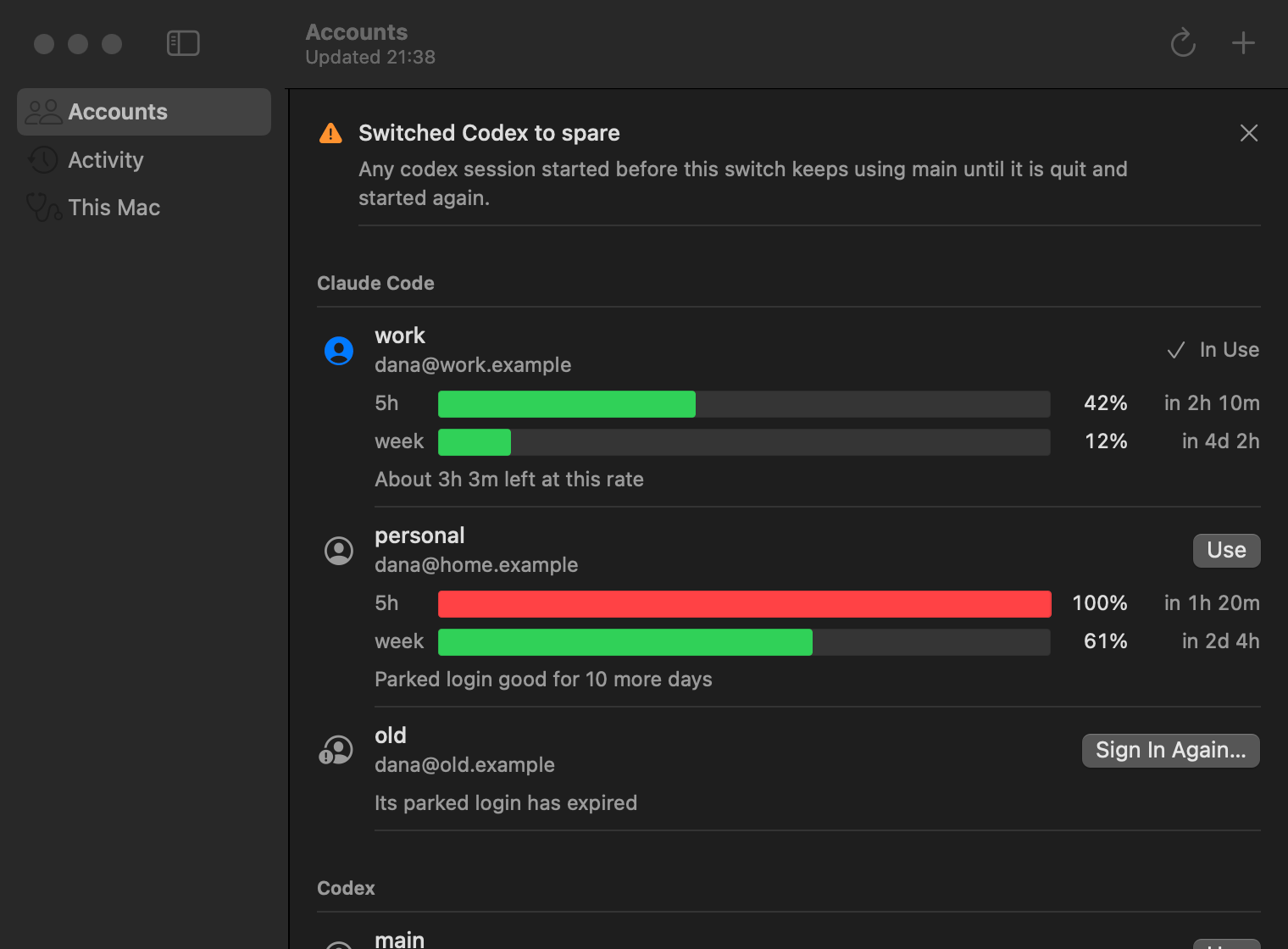Open the Accounts sidebar section
The image size is (1288, 949).
[x=144, y=112]
